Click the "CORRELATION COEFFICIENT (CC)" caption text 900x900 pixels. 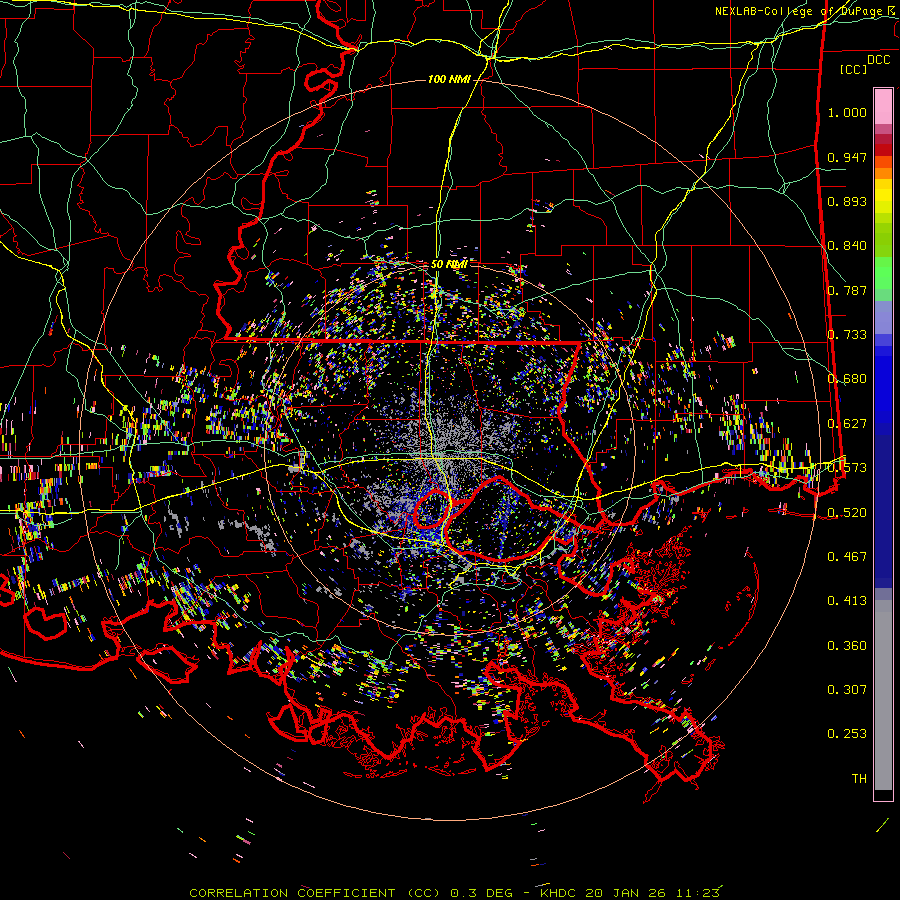click(315, 893)
